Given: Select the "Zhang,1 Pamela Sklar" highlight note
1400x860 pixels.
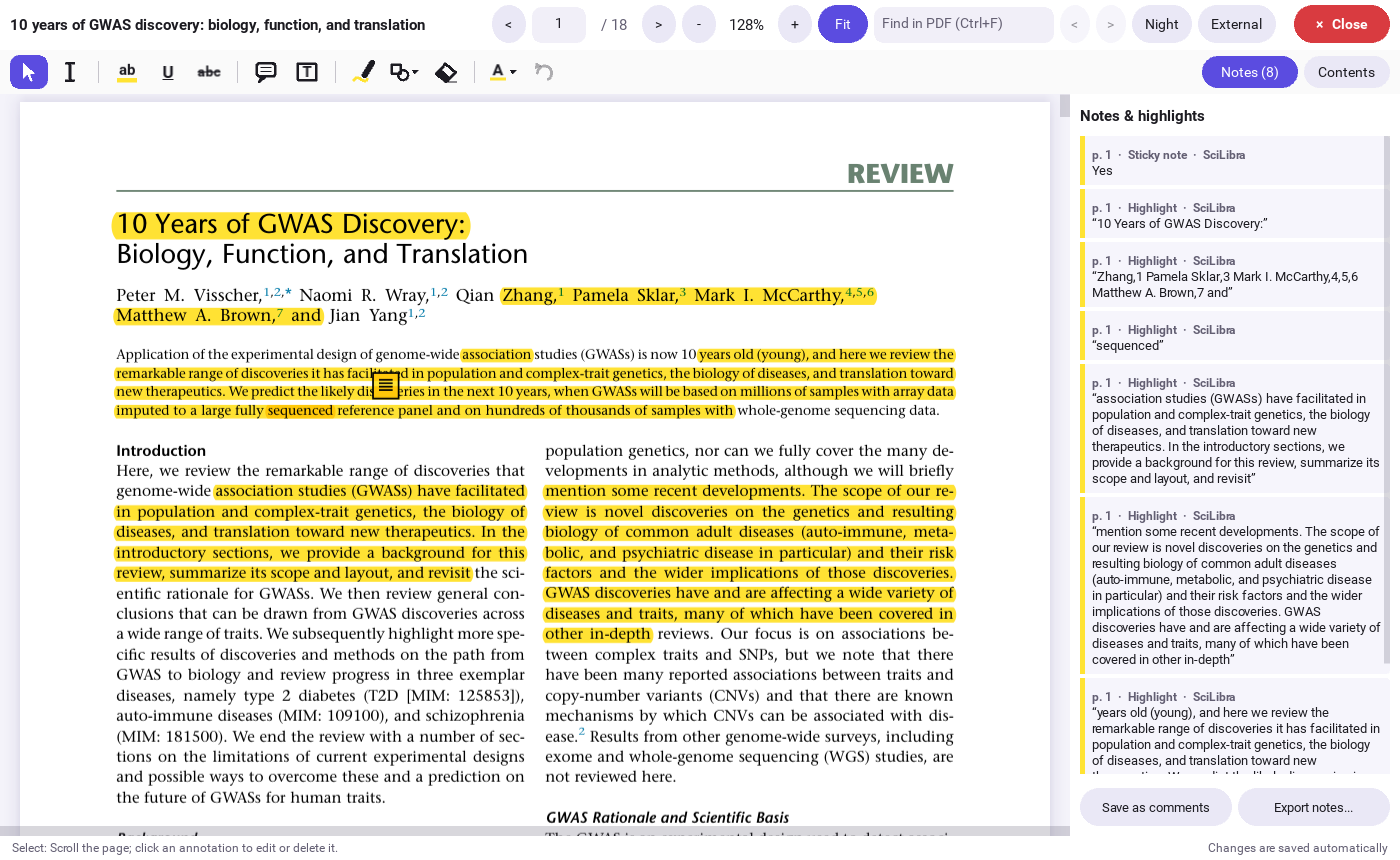Looking at the screenshot, I should (x=1232, y=276).
